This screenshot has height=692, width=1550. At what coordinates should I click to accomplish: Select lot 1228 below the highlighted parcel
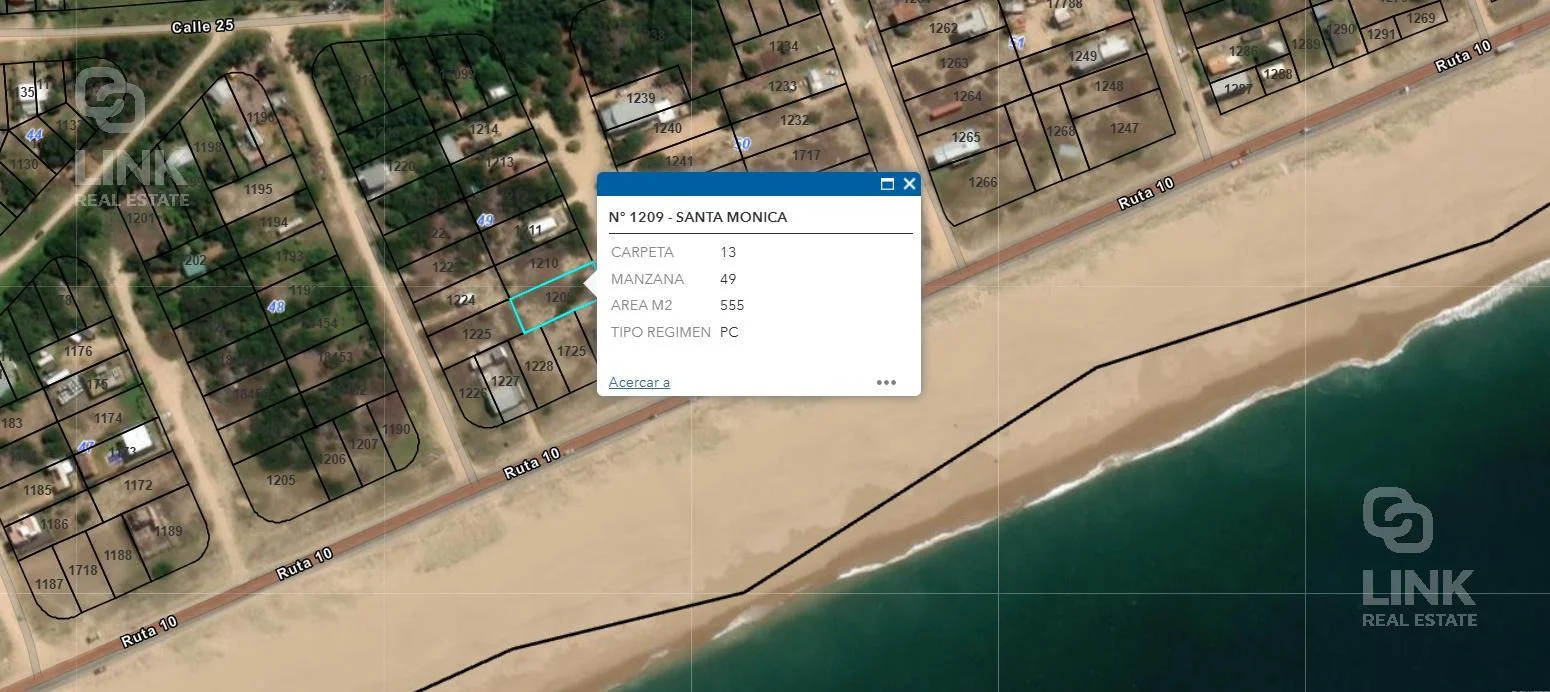pos(539,366)
